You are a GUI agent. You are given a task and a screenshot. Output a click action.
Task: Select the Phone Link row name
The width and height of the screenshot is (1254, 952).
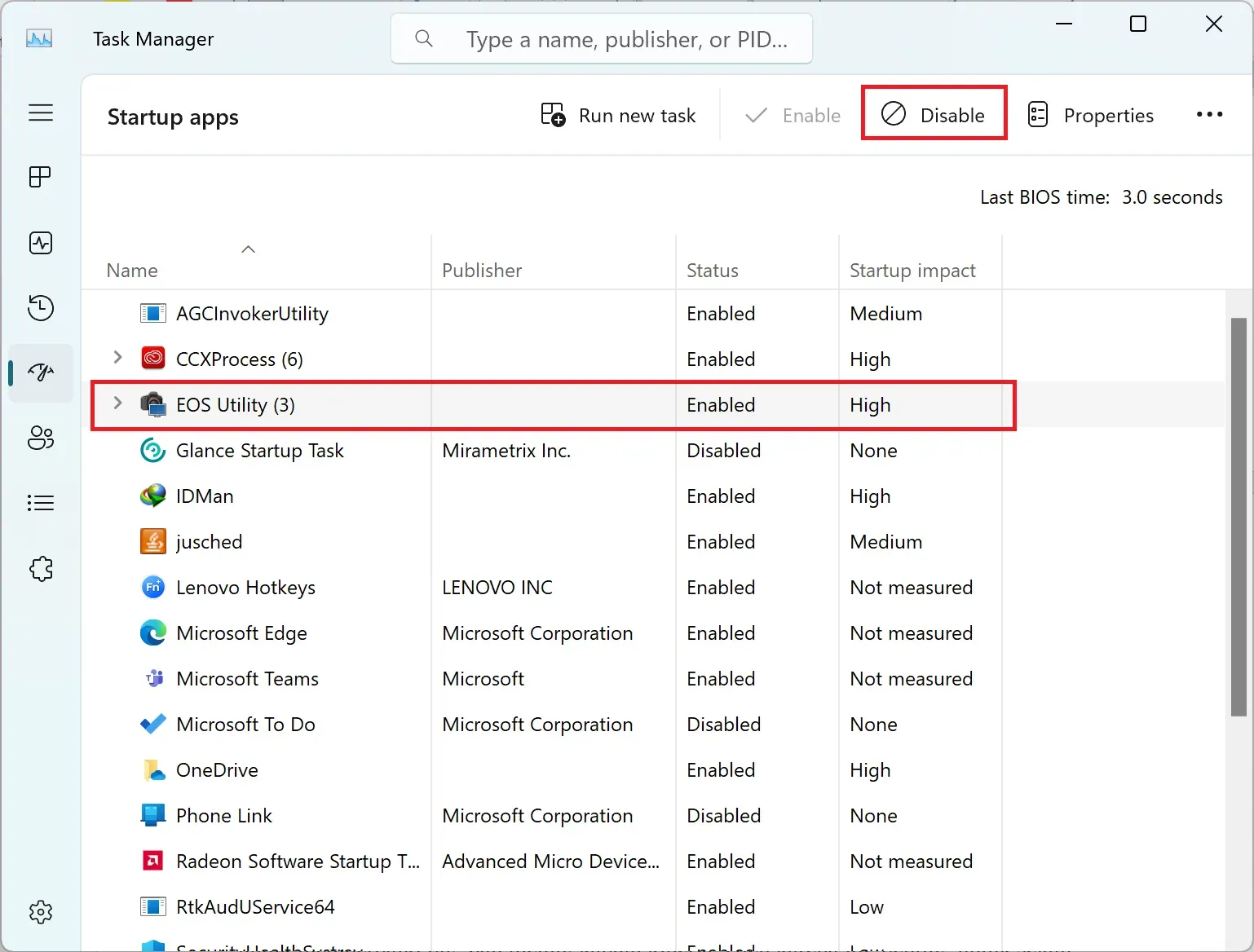tap(224, 815)
